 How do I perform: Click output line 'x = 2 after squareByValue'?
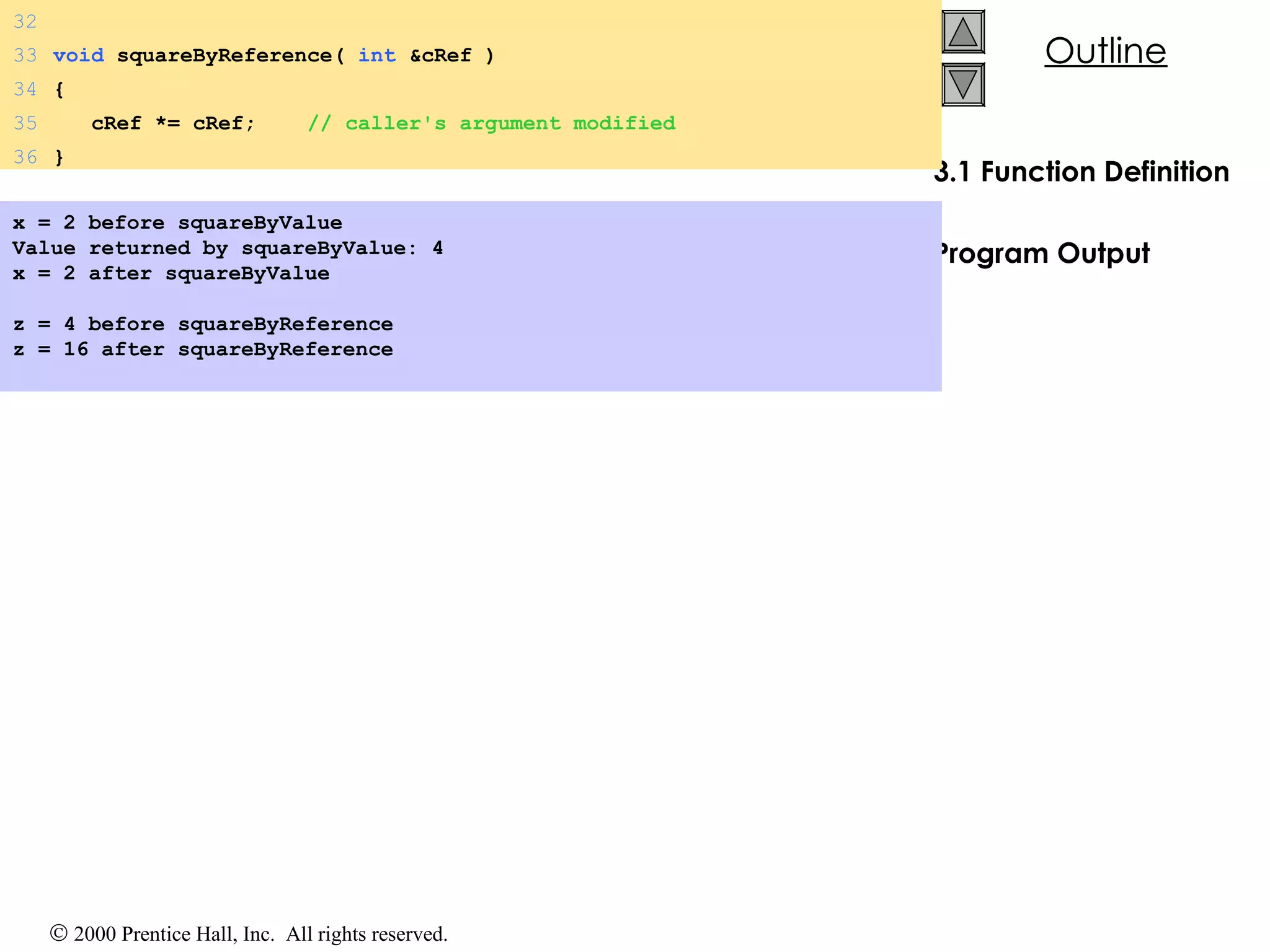(x=171, y=273)
